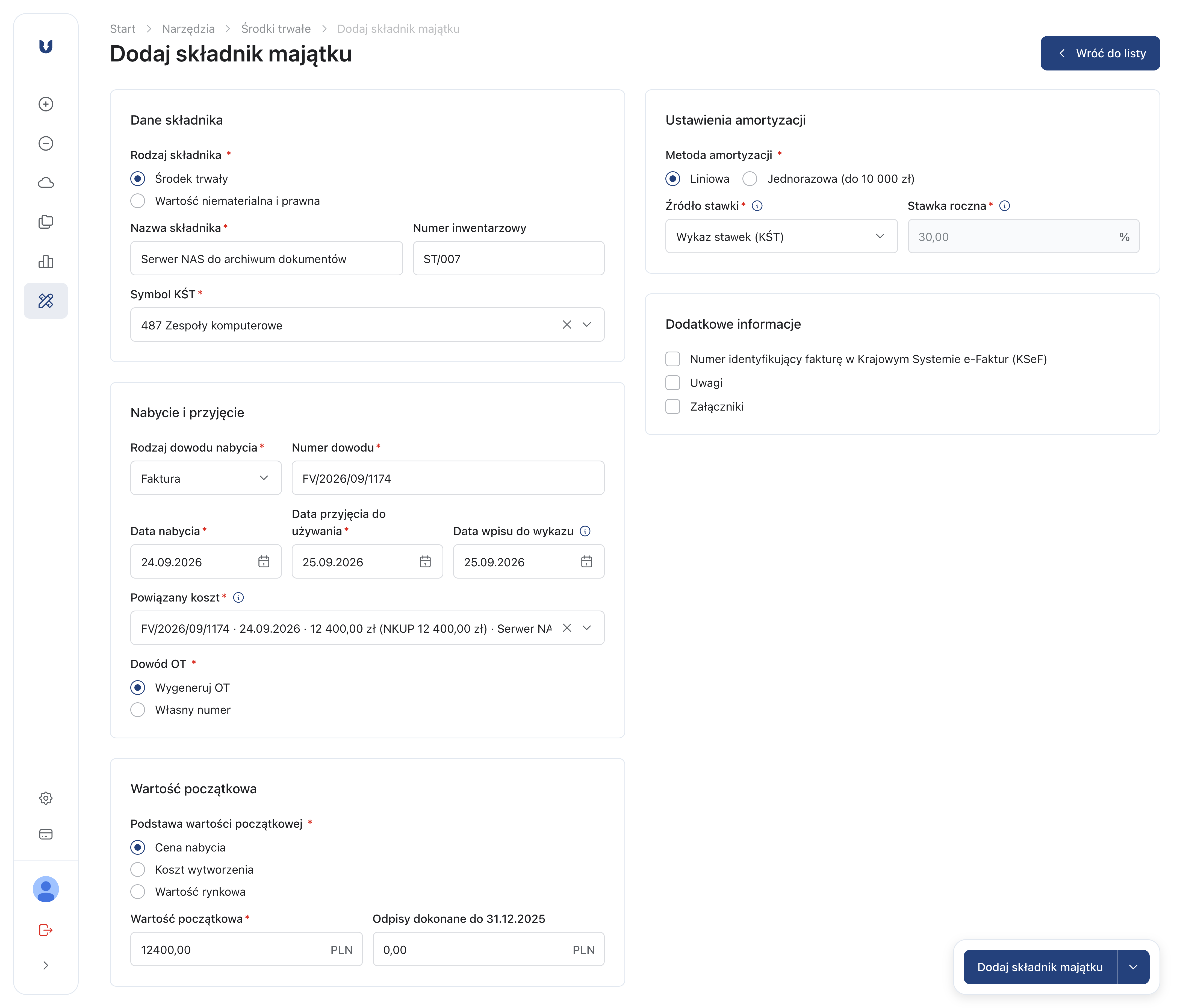This screenshot has height=1008, width=1180.
Task: Open the Symbol KŚT dropdown arrow
Action: click(586, 325)
